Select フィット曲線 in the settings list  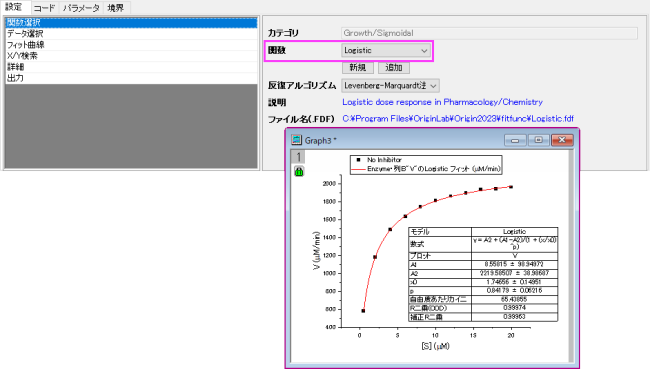[131, 45]
